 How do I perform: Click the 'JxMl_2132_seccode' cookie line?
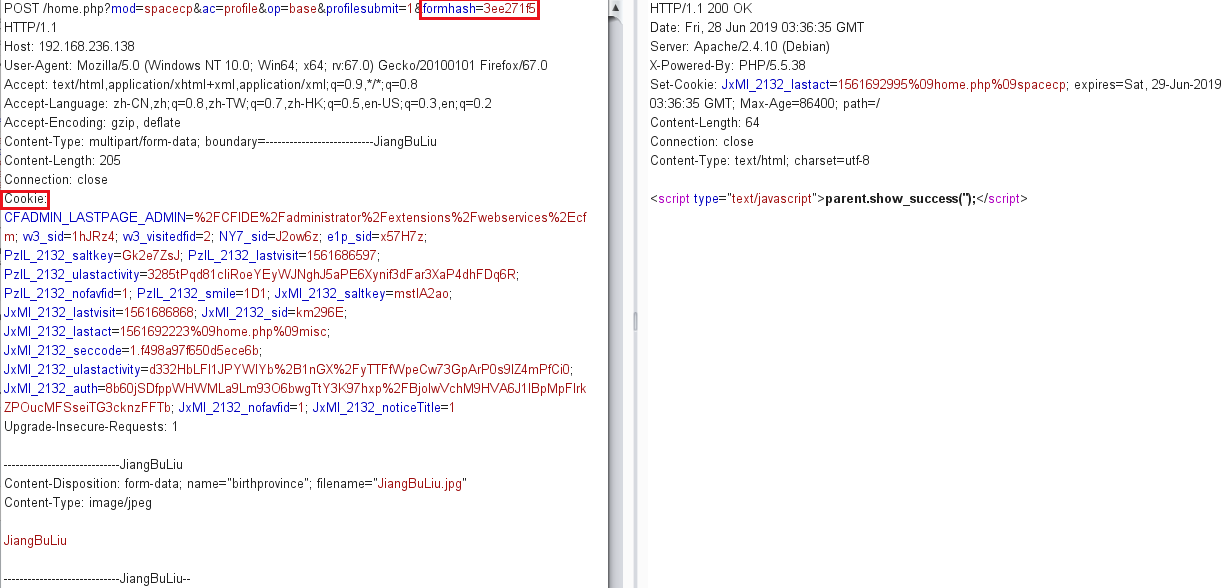[x=132, y=350]
